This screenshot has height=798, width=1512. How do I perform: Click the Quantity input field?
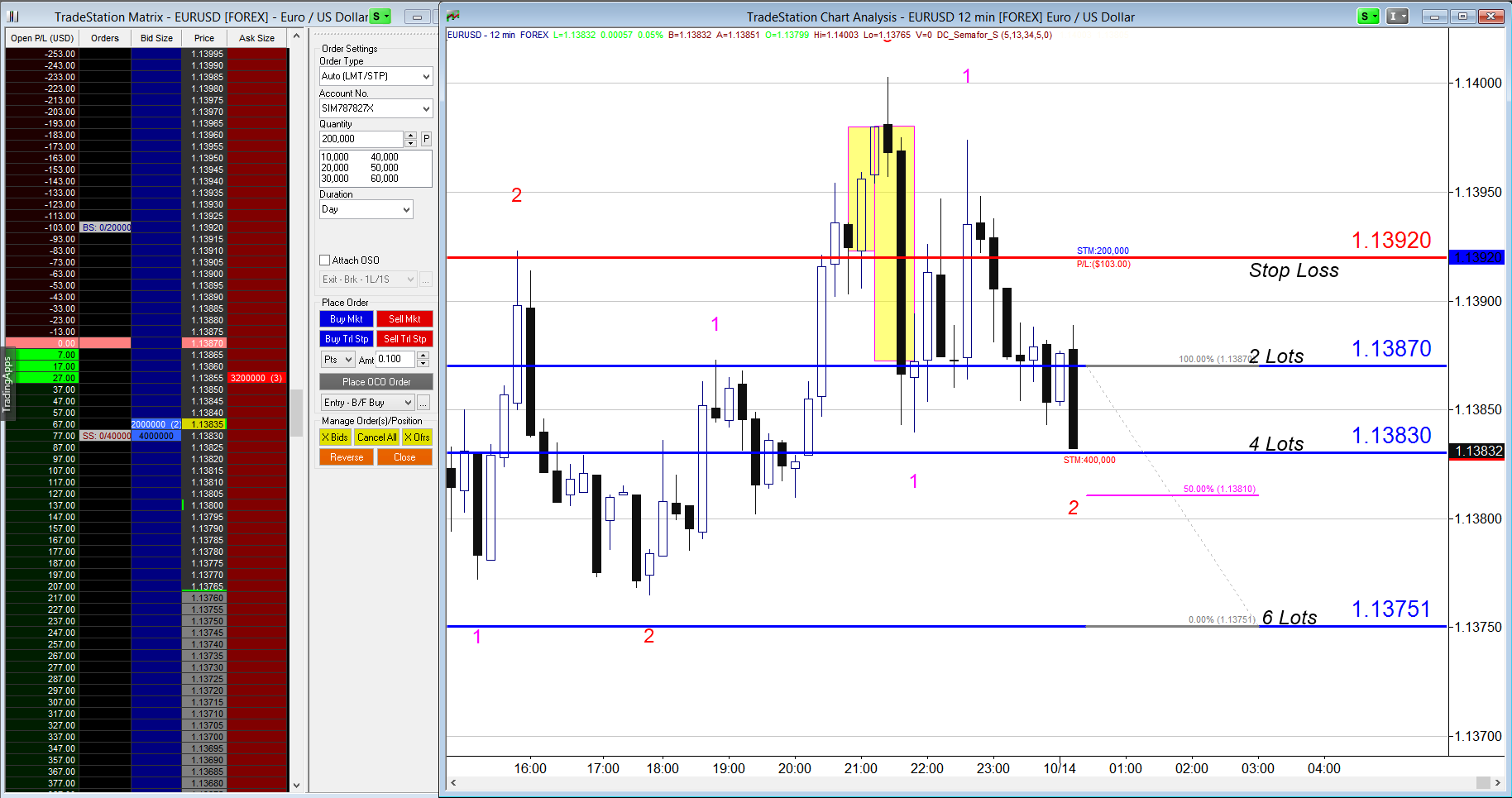pyautogui.click(x=361, y=139)
